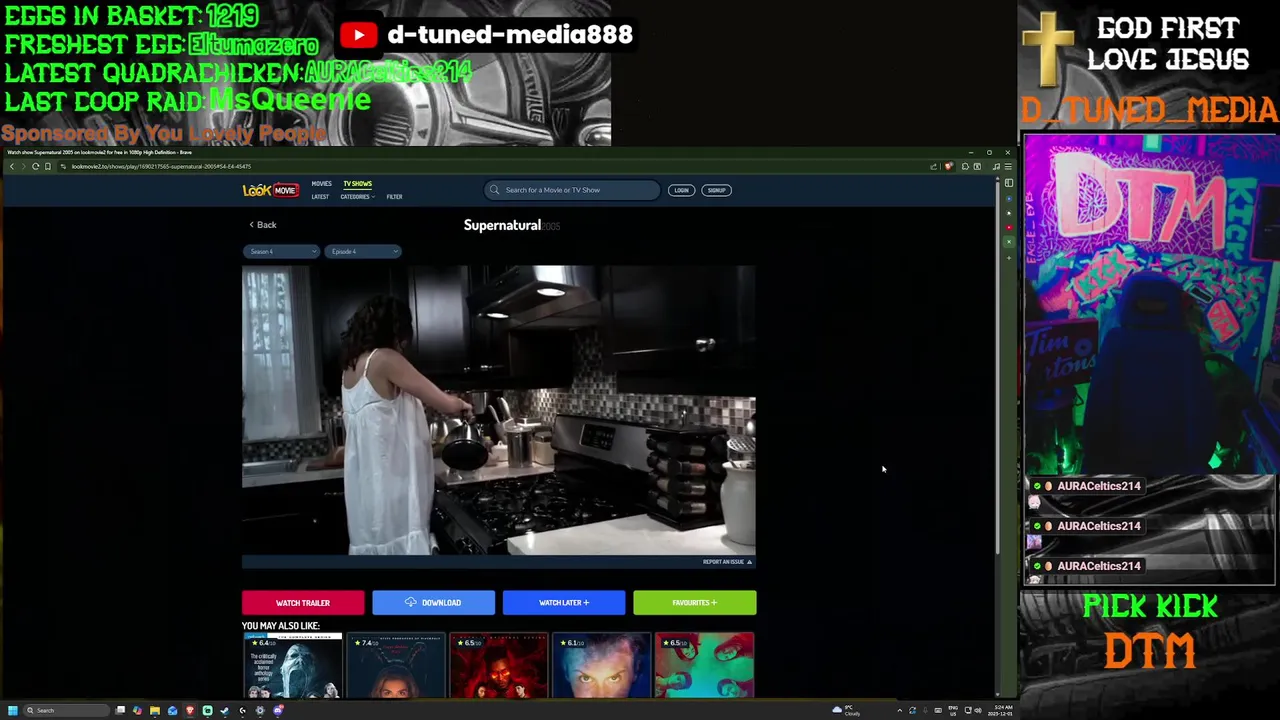Click the Supernatural video player
Viewport: 1280px width, 720px height.
click(499, 410)
